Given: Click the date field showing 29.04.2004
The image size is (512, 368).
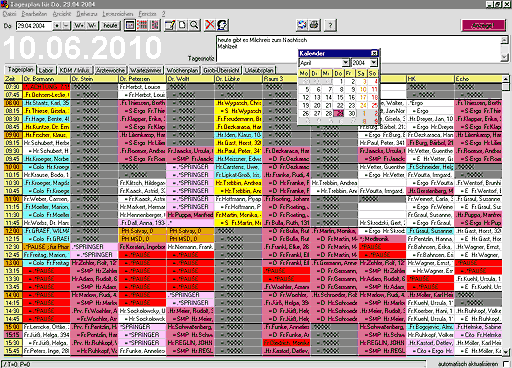Looking at the screenshot, I should (x=34, y=26).
